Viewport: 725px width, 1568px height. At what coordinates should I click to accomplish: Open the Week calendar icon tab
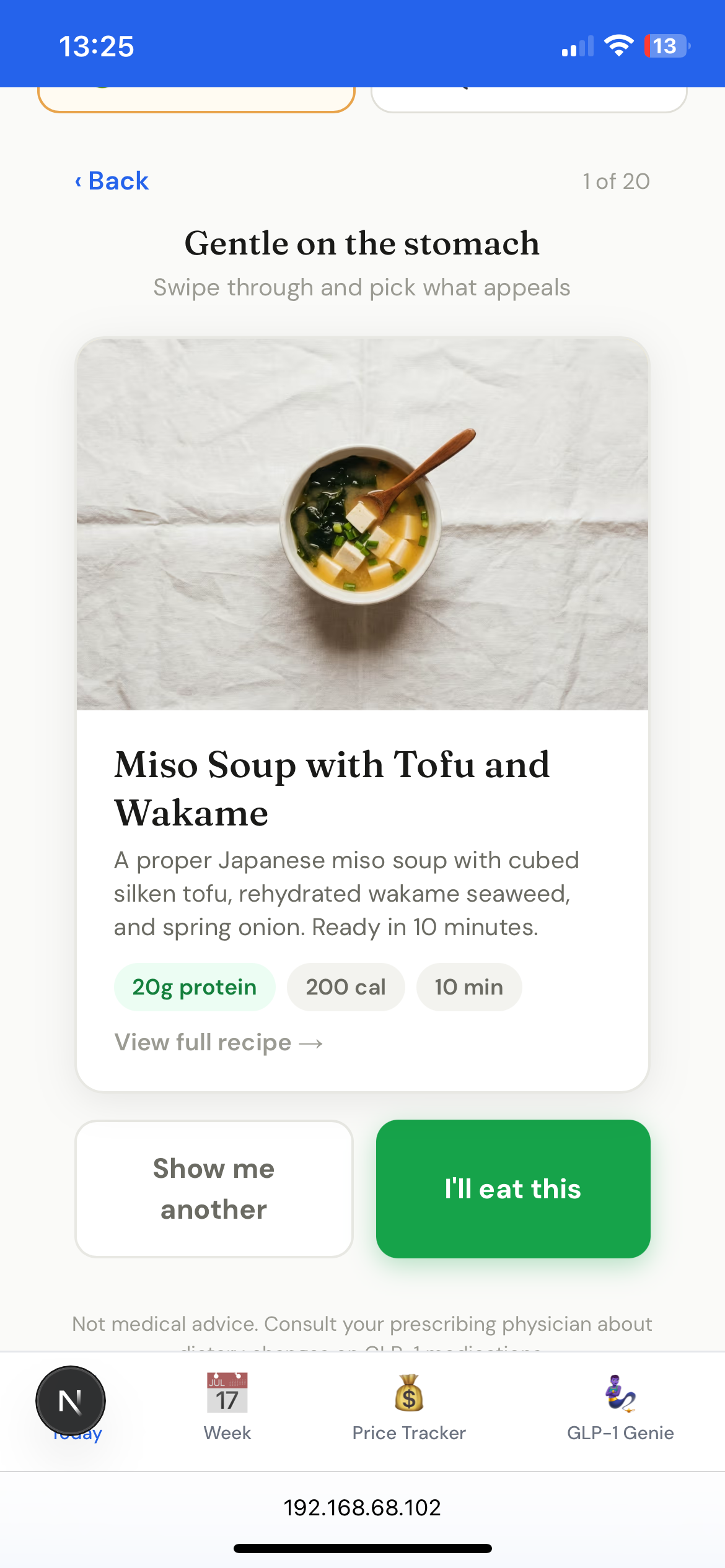[x=227, y=1393]
